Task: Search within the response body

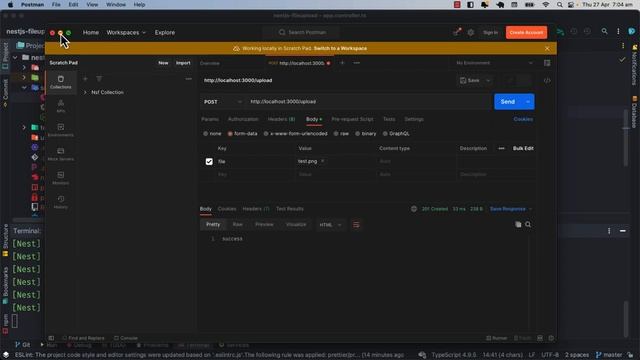Action: pos(528,224)
